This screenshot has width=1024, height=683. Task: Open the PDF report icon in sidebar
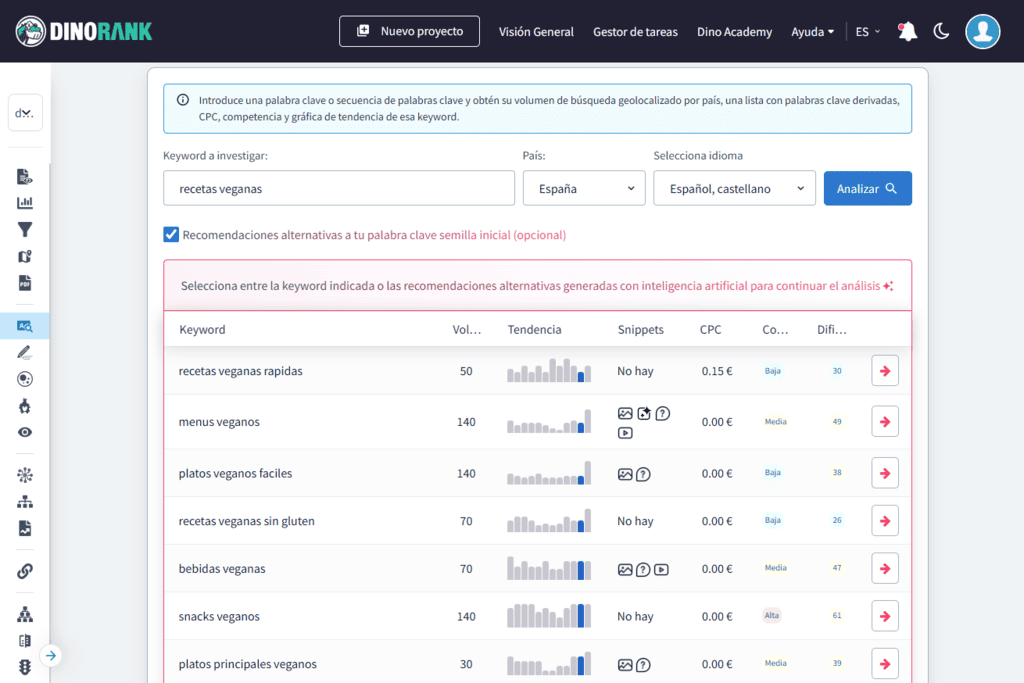[x=25, y=283]
